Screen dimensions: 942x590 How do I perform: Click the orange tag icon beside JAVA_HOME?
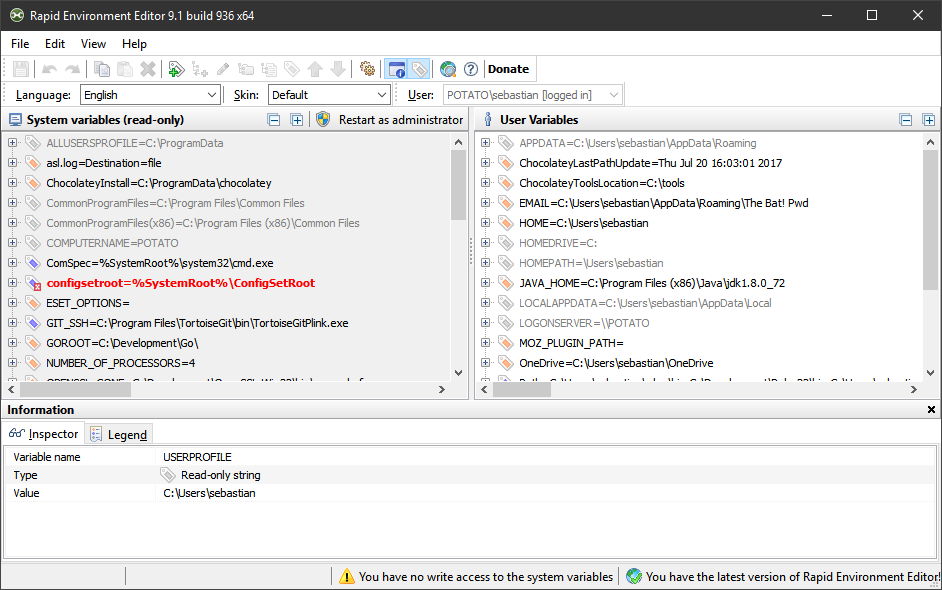pos(506,283)
